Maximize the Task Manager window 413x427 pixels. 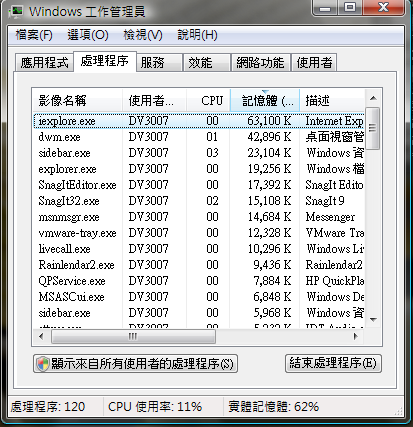click(350, 7)
